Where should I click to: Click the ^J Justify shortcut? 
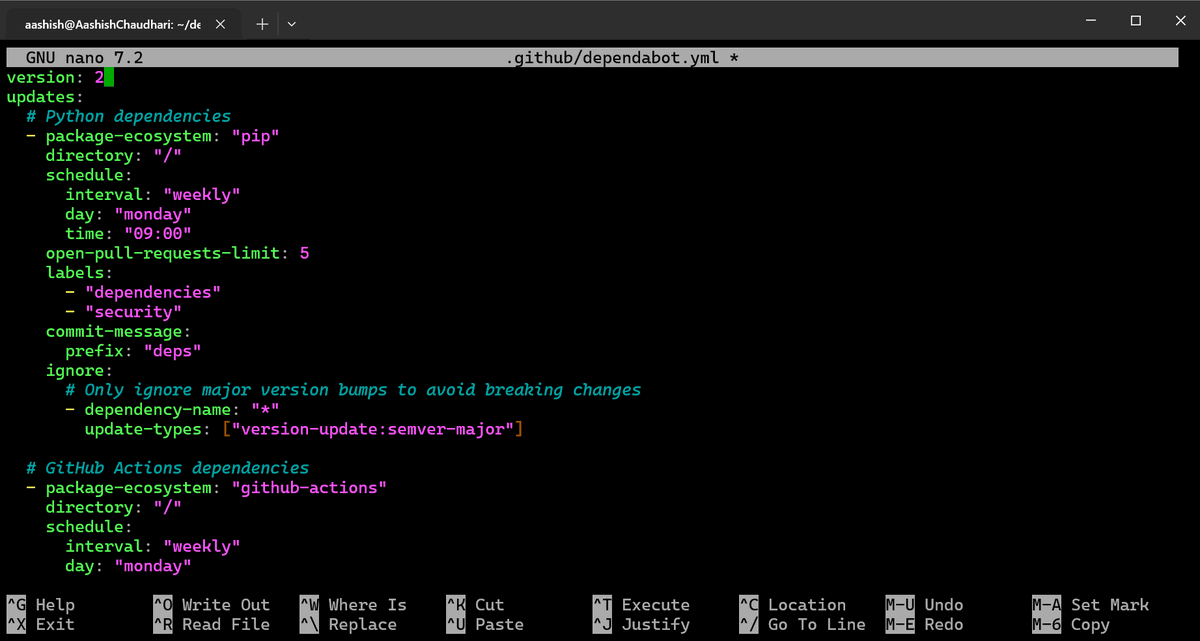(x=641, y=624)
